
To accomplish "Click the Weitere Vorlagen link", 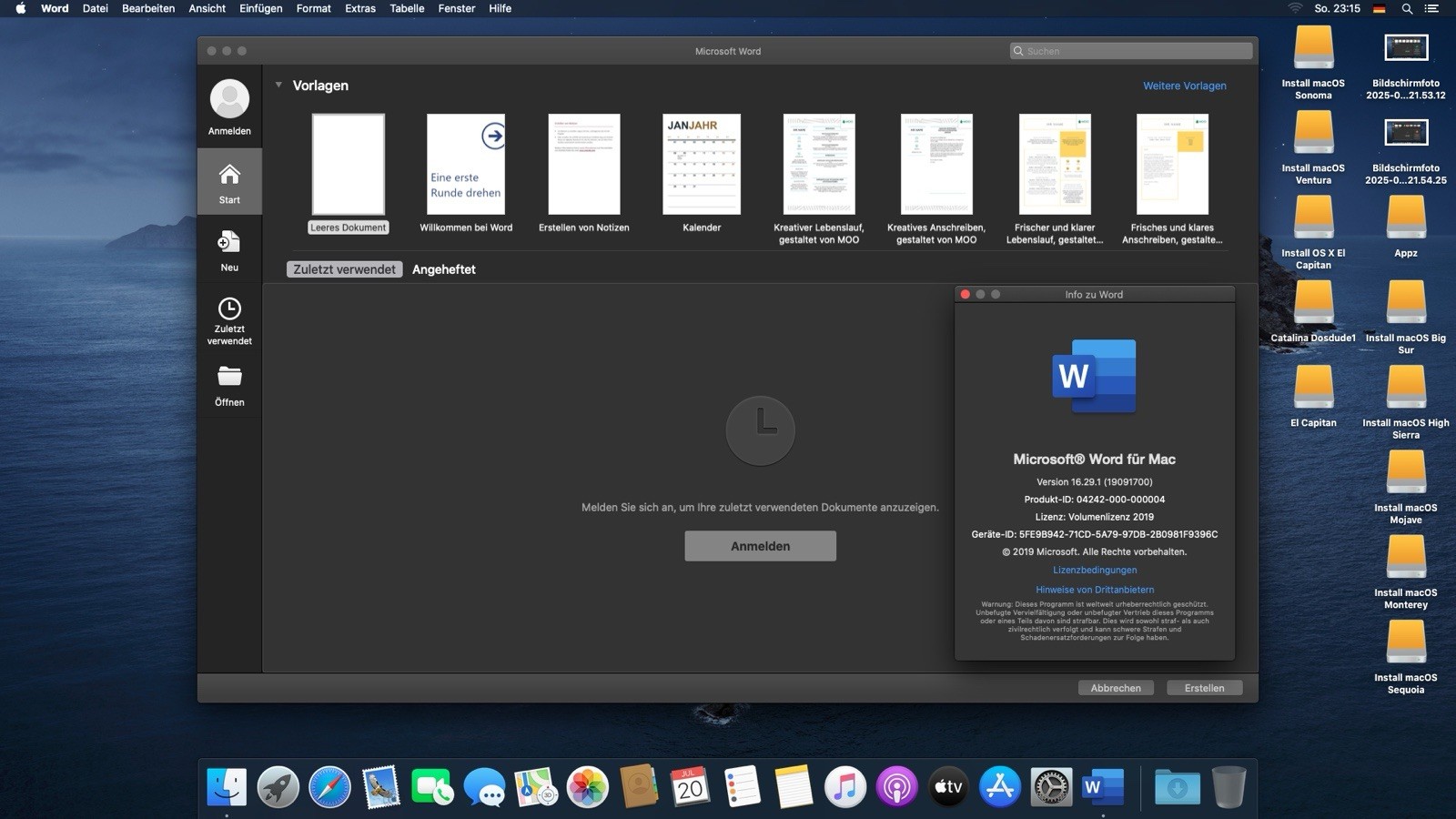I will point(1185,86).
